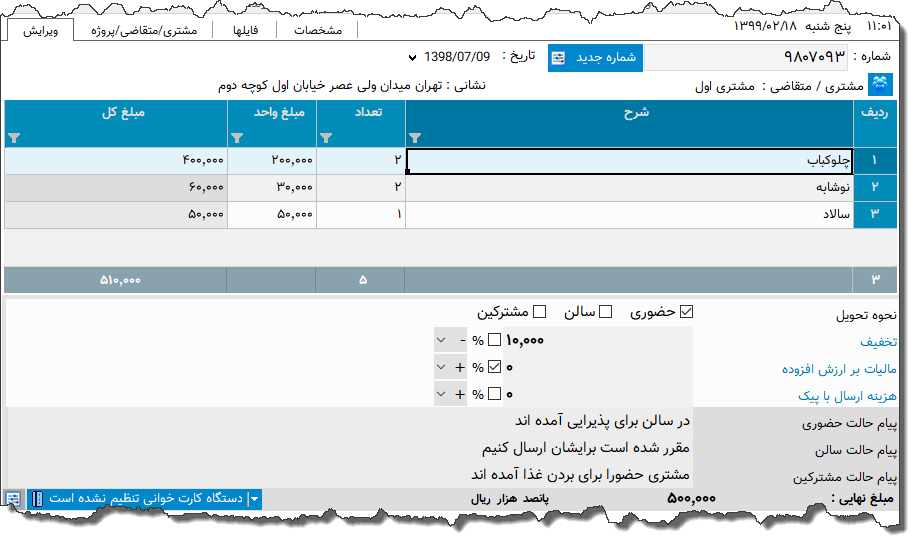Click the شماره جدید button
Viewport: 908px width, 536px height.
point(595,58)
